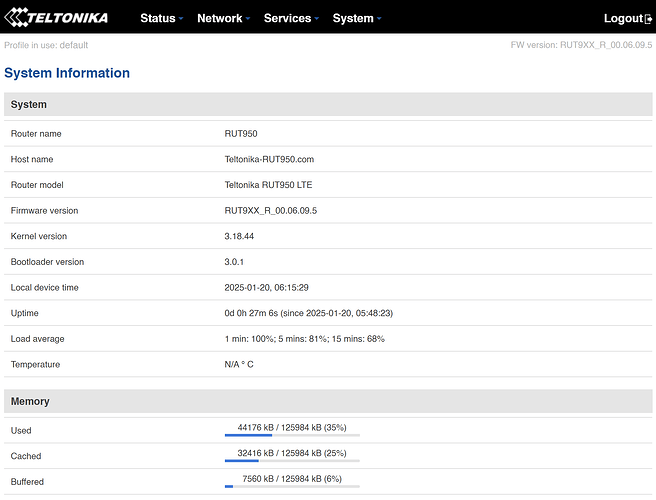656x500 pixels.
Task: Click the bootloader value 3.0.1
Action: pyautogui.click(x=234, y=262)
